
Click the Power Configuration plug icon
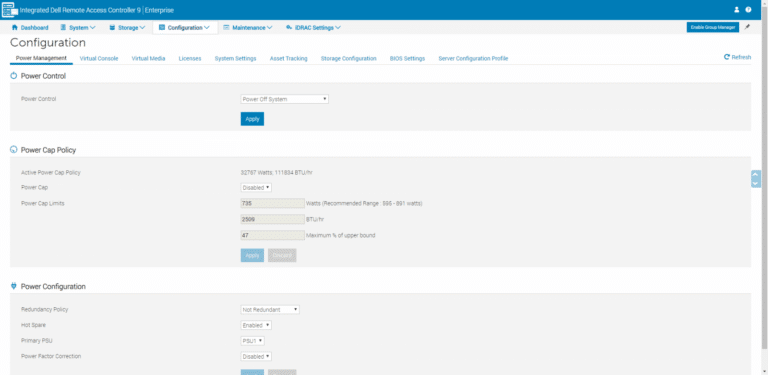(14, 286)
